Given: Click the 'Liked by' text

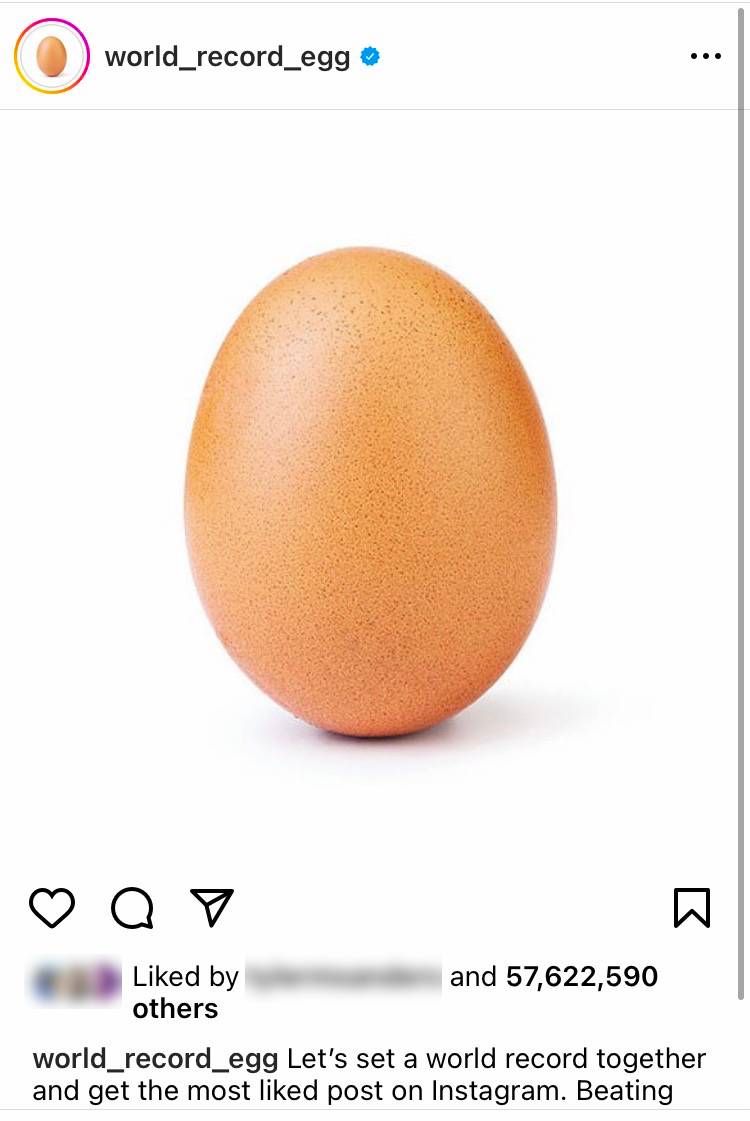Looking at the screenshot, I should [185, 977].
